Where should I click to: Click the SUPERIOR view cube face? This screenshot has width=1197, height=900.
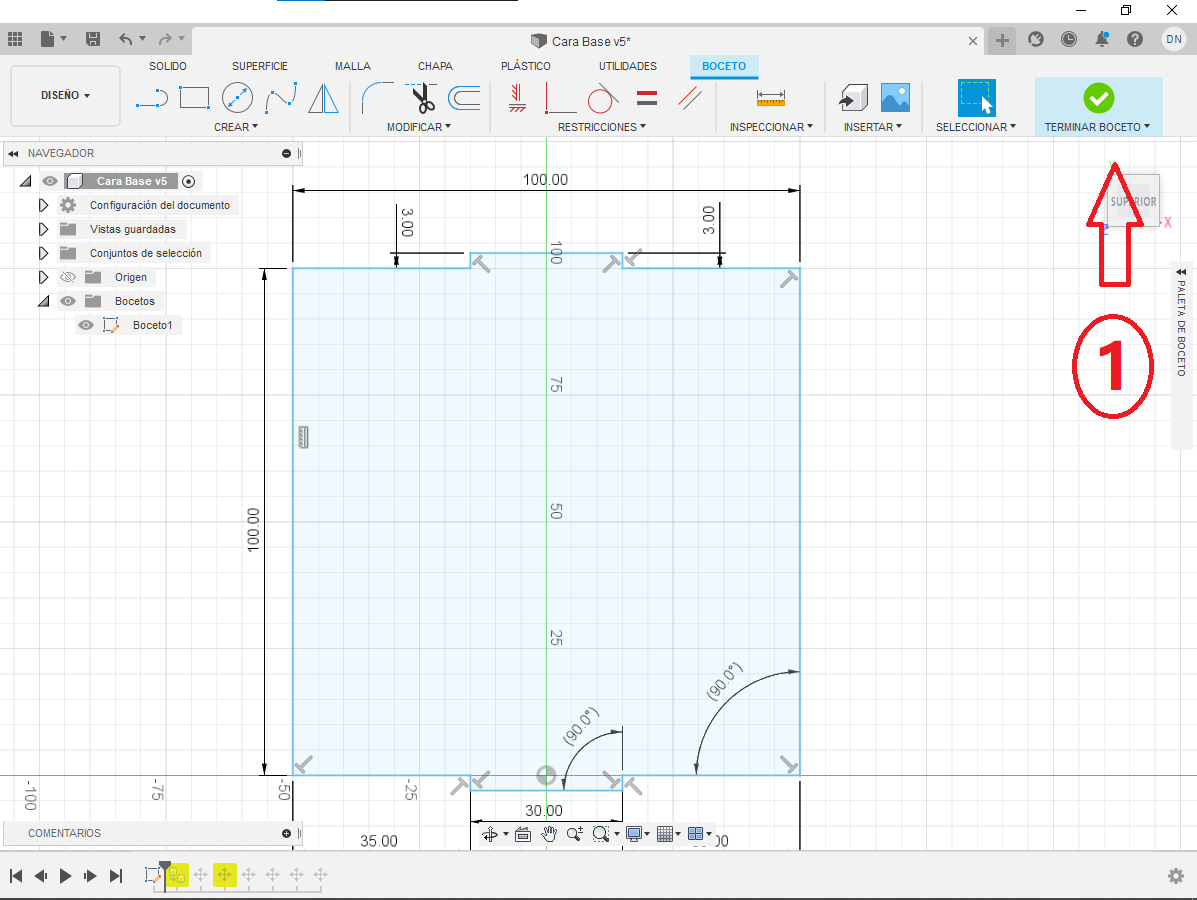pos(1134,201)
